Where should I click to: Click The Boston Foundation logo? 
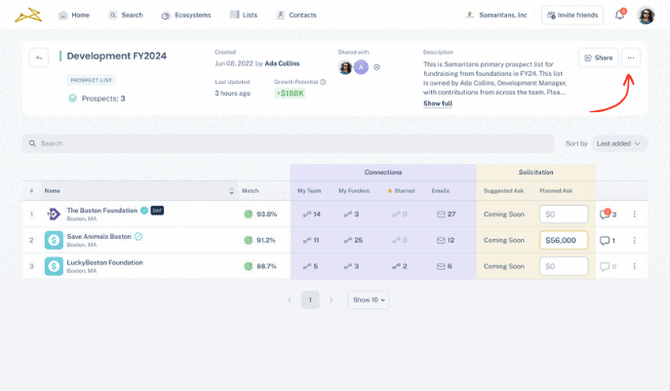pos(54,214)
